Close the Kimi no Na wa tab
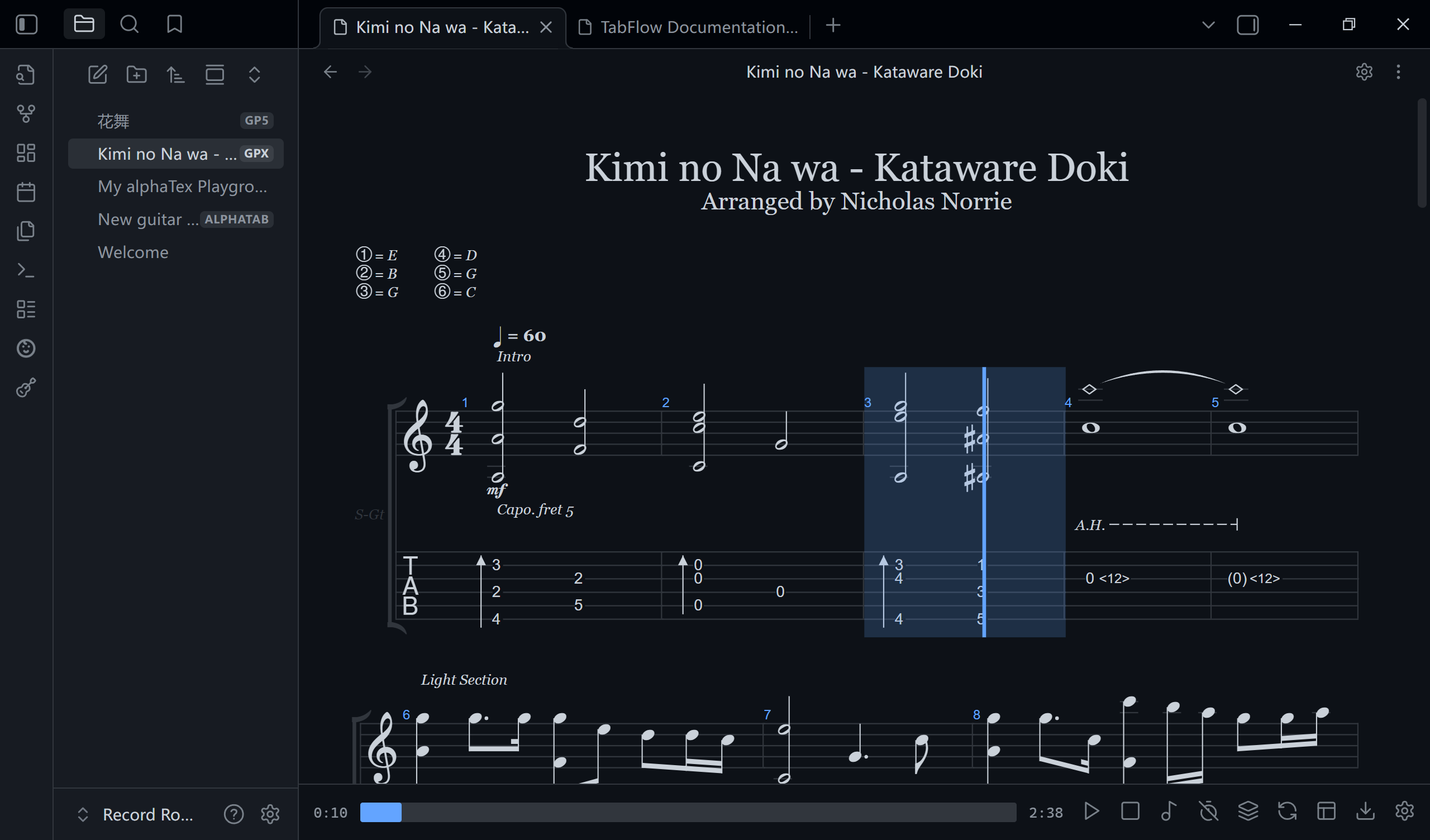This screenshot has width=1430, height=840. pyautogui.click(x=546, y=27)
